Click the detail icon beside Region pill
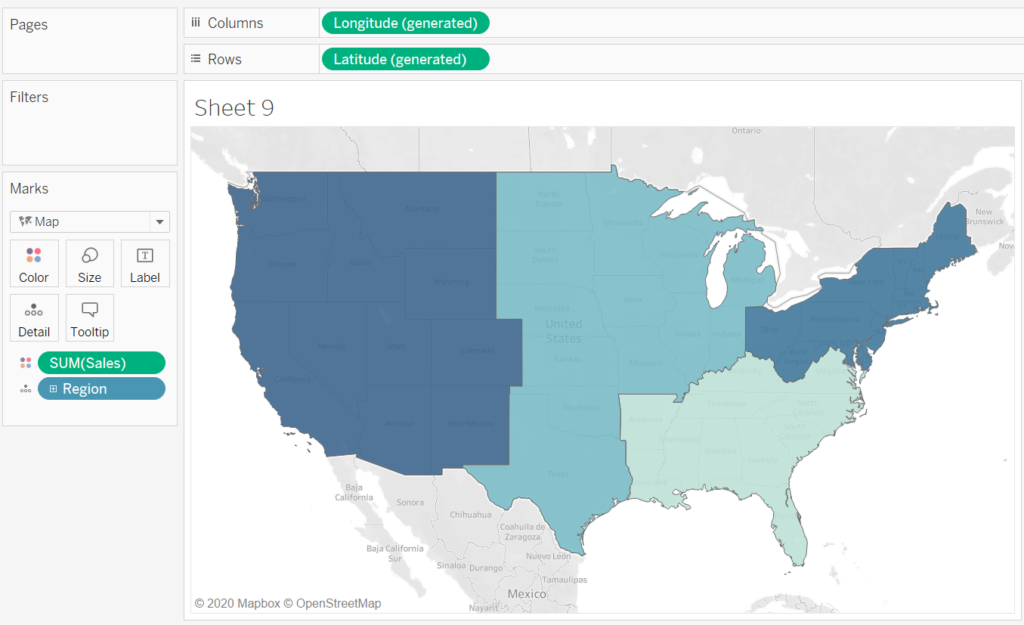Viewport: 1024px width, 625px height. [25, 389]
